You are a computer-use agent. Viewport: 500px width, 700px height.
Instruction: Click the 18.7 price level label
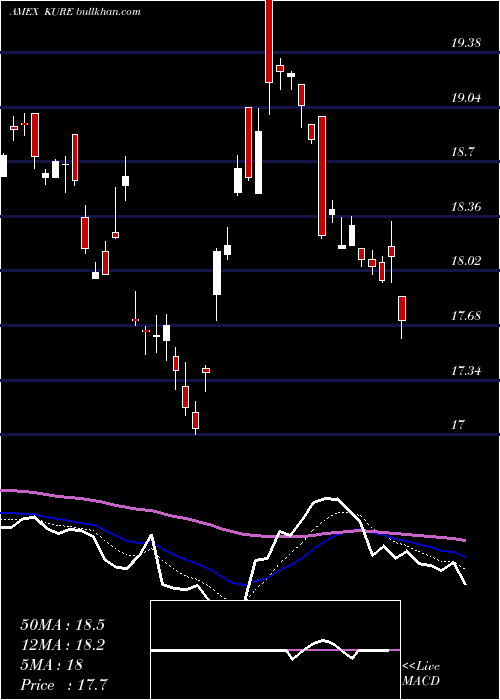coord(462,152)
